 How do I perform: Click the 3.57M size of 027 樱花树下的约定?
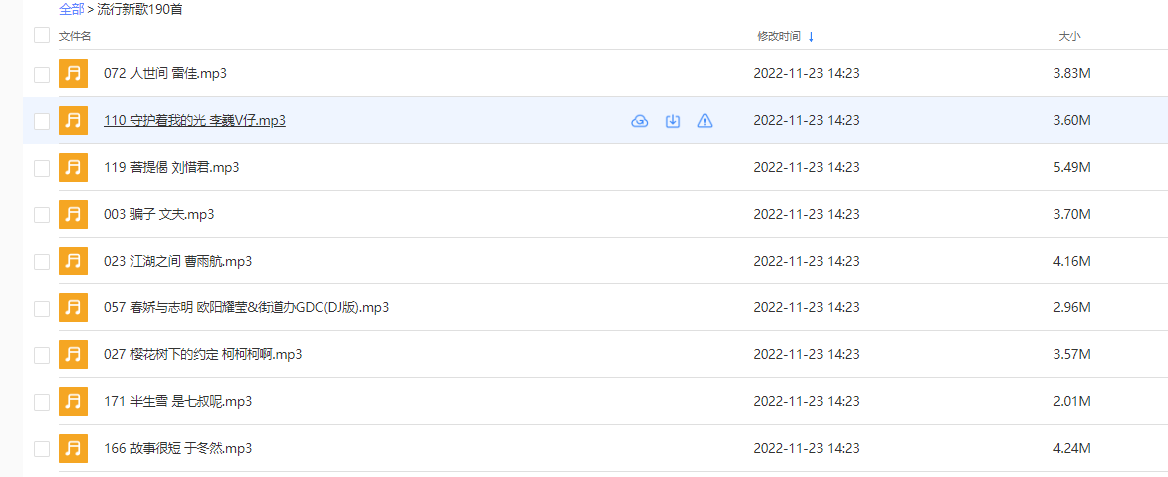[x=1072, y=355]
